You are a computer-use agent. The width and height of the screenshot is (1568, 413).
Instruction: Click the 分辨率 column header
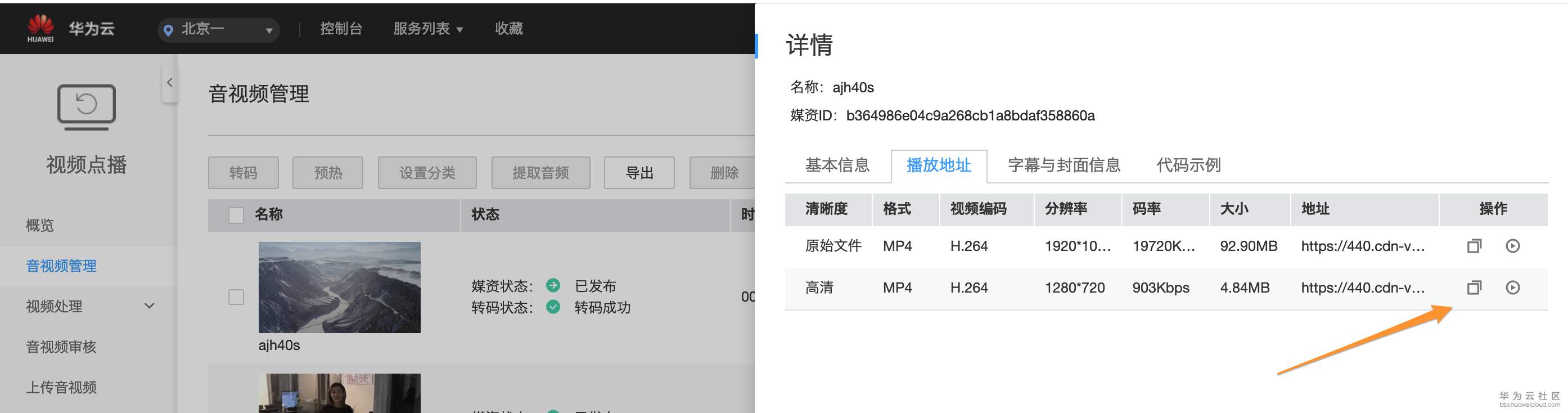(1066, 209)
